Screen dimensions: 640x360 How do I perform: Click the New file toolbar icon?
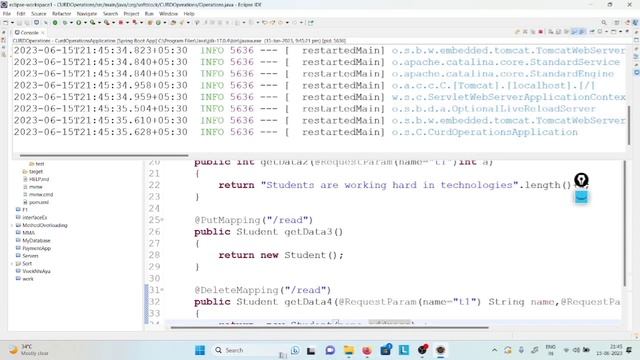tap(6, 22)
